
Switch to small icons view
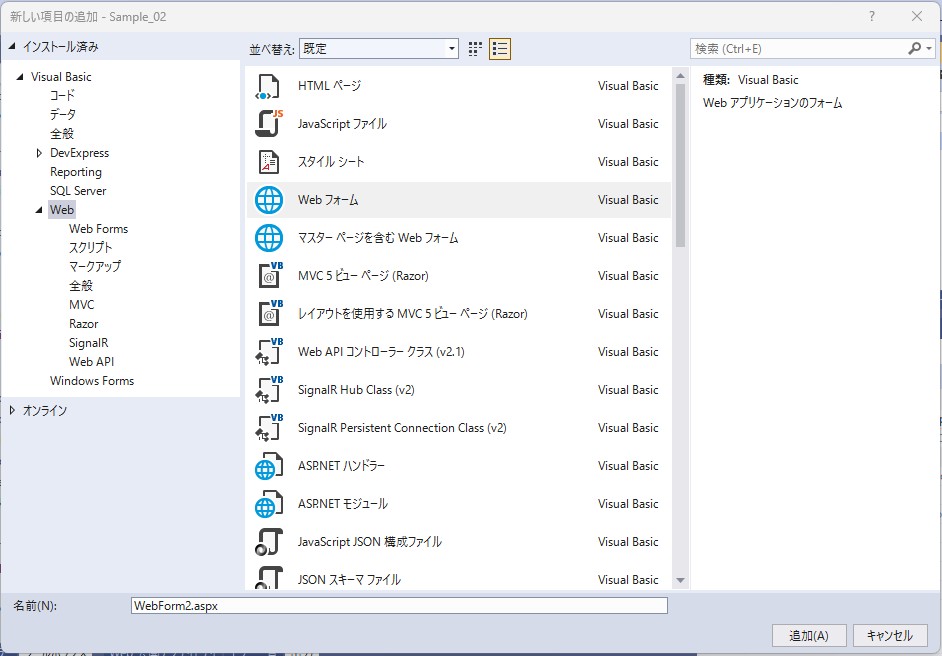pos(476,49)
